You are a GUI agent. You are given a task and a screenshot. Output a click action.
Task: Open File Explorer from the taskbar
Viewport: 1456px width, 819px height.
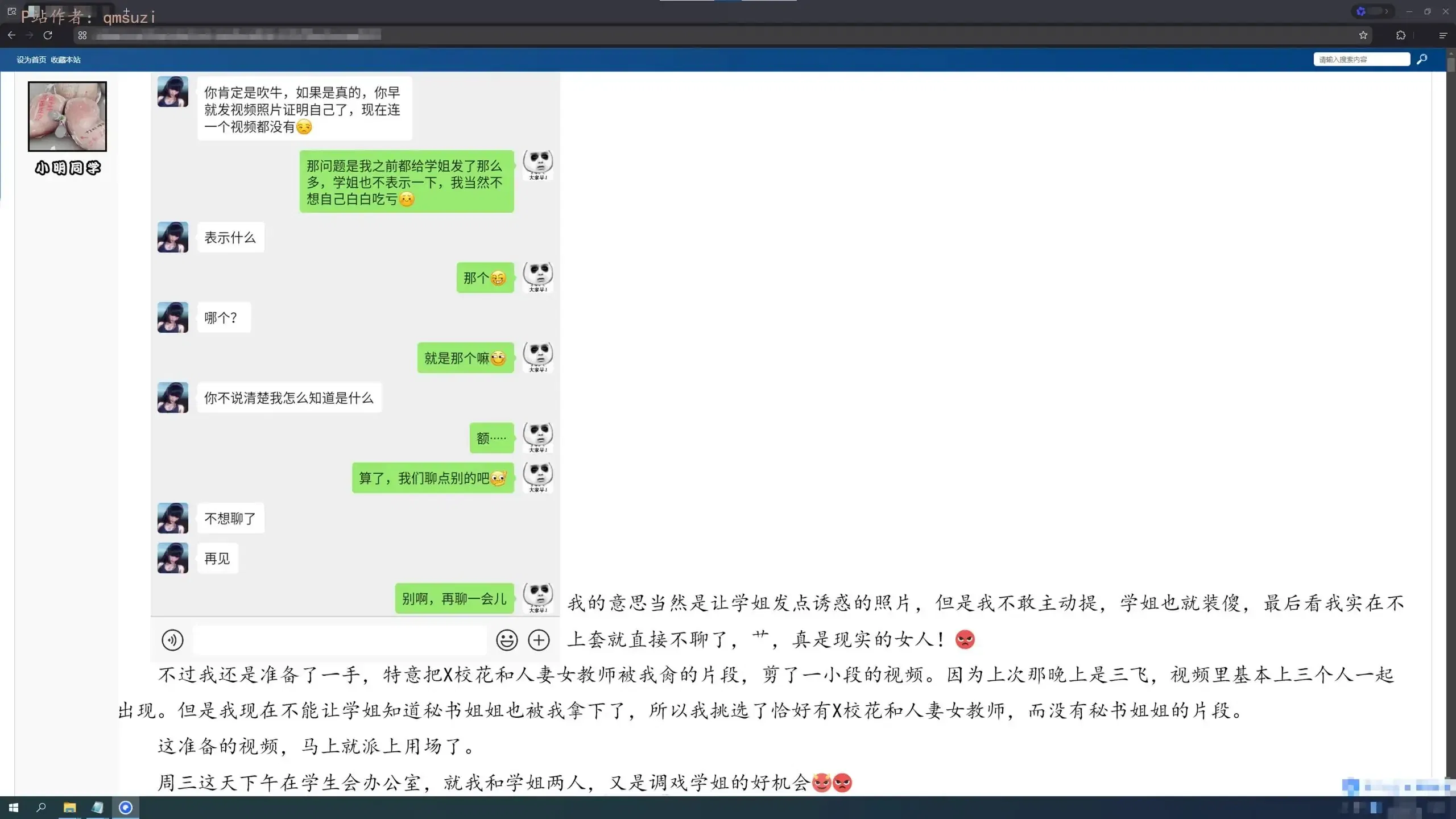pos(69,808)
